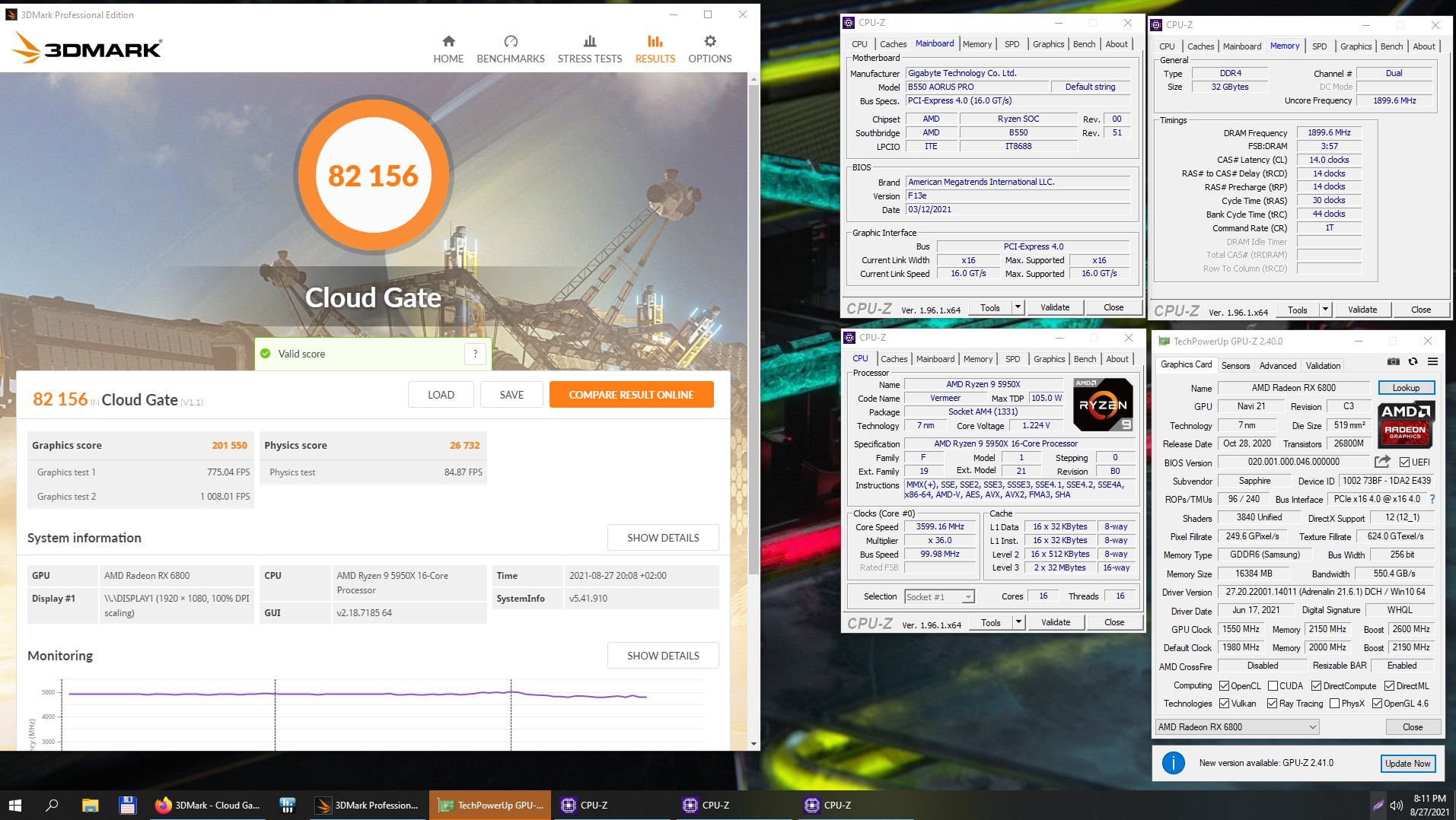Click the monitoring frequency graph line
Viewport: 1456px width, 820px height.
(358, 694)
